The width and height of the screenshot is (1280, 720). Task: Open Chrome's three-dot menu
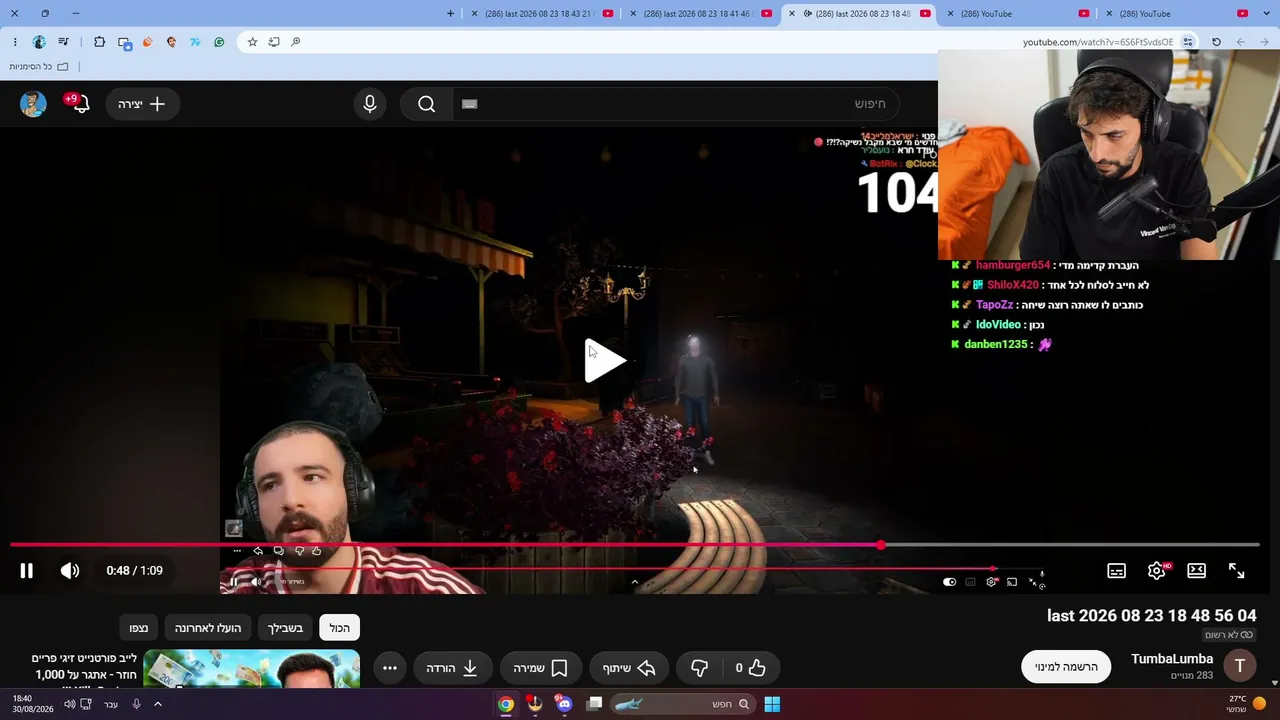15,42
